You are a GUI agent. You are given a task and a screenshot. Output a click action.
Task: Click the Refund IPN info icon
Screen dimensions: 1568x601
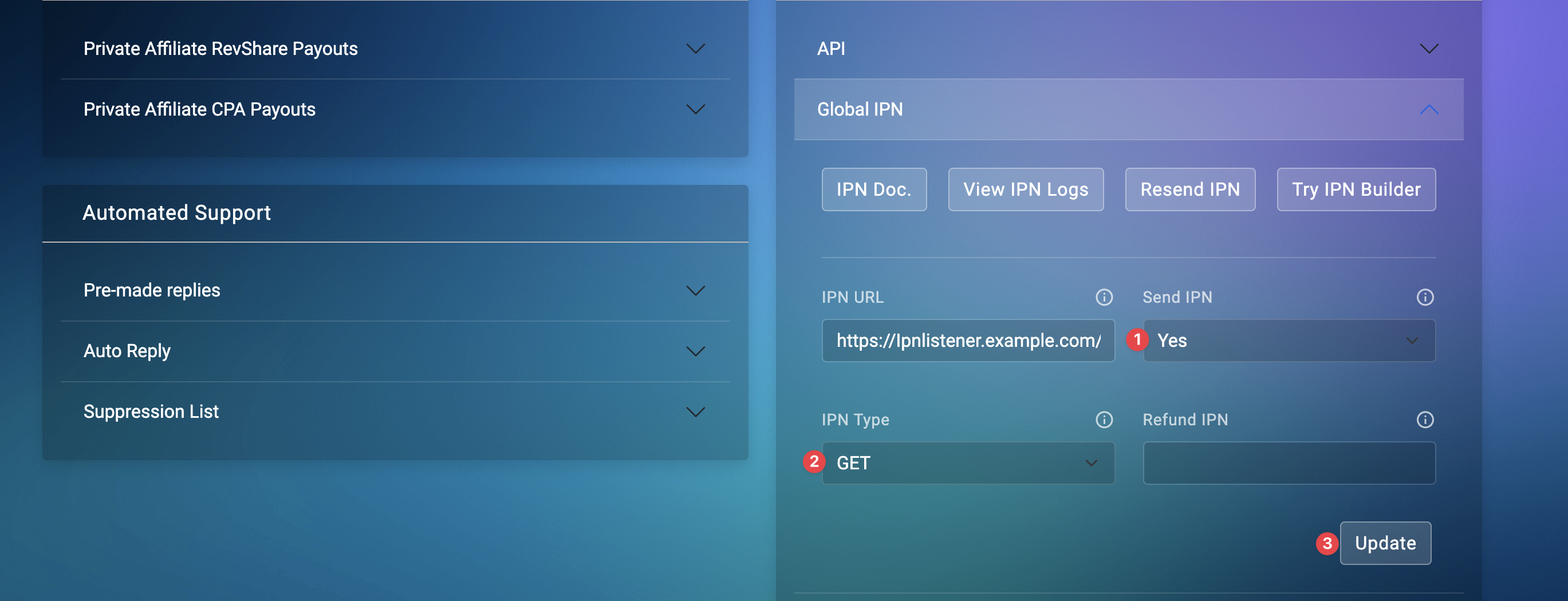[1424, 420]
